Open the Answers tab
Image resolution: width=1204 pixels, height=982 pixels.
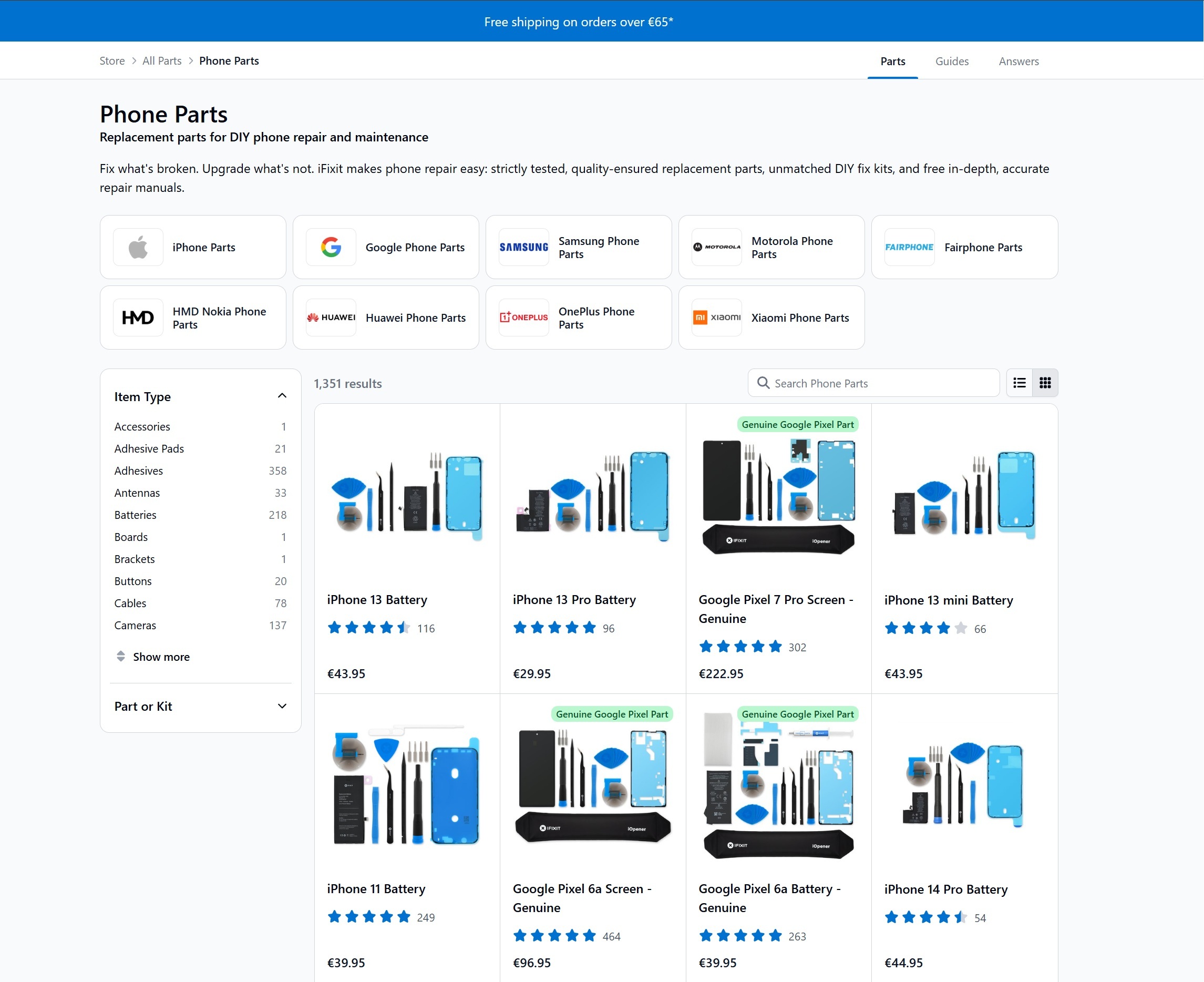[x=1018, y=61]
